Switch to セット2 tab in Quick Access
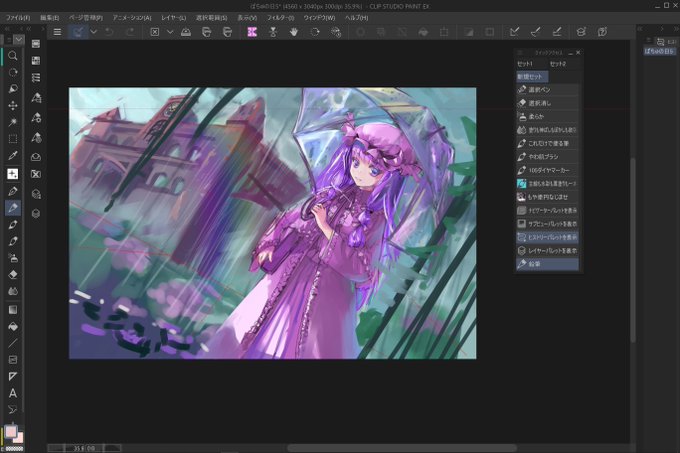Image resolution: width=680 pixels, height=453 pixels. coord(558,64)
